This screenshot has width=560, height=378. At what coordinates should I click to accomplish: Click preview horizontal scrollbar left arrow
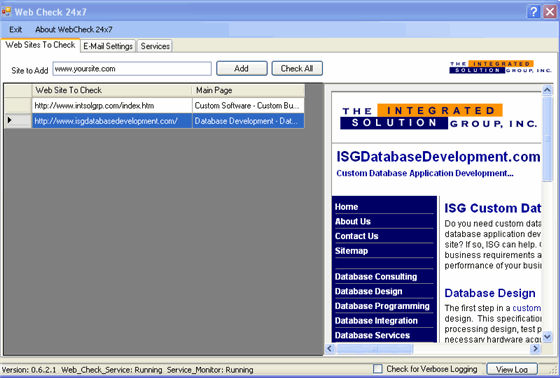point(330,348)
